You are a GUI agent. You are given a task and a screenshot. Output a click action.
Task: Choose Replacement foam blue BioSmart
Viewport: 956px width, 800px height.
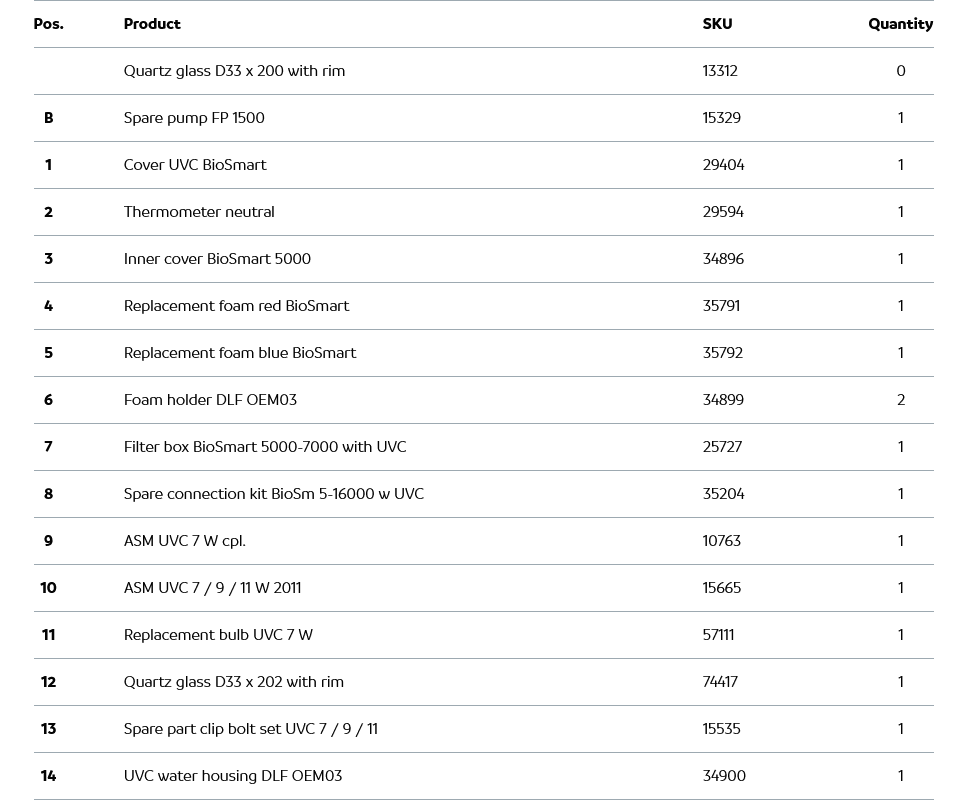240,353
